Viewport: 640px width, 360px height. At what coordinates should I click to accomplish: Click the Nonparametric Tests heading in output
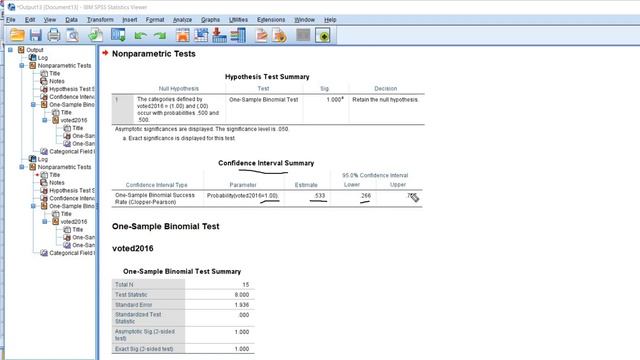click(x=153, y=54)
